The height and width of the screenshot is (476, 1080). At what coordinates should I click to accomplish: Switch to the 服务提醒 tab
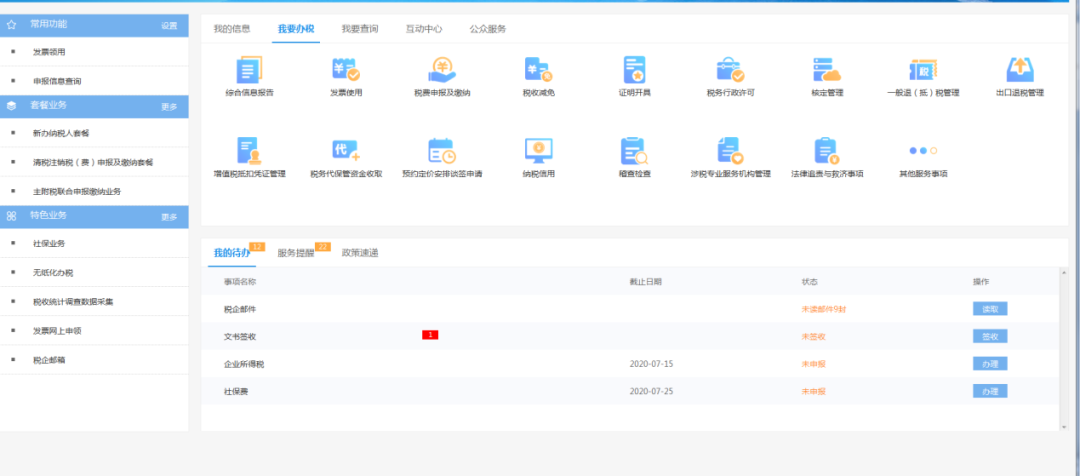coord(296,253)
